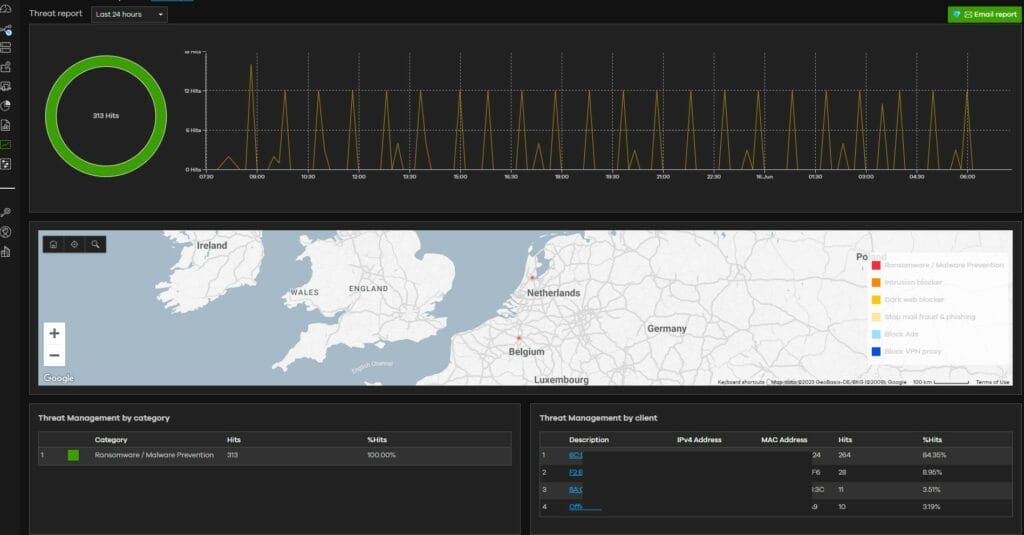Open the first client link with 264 hits
1024x535 pixels.
(x=575, y=455)
